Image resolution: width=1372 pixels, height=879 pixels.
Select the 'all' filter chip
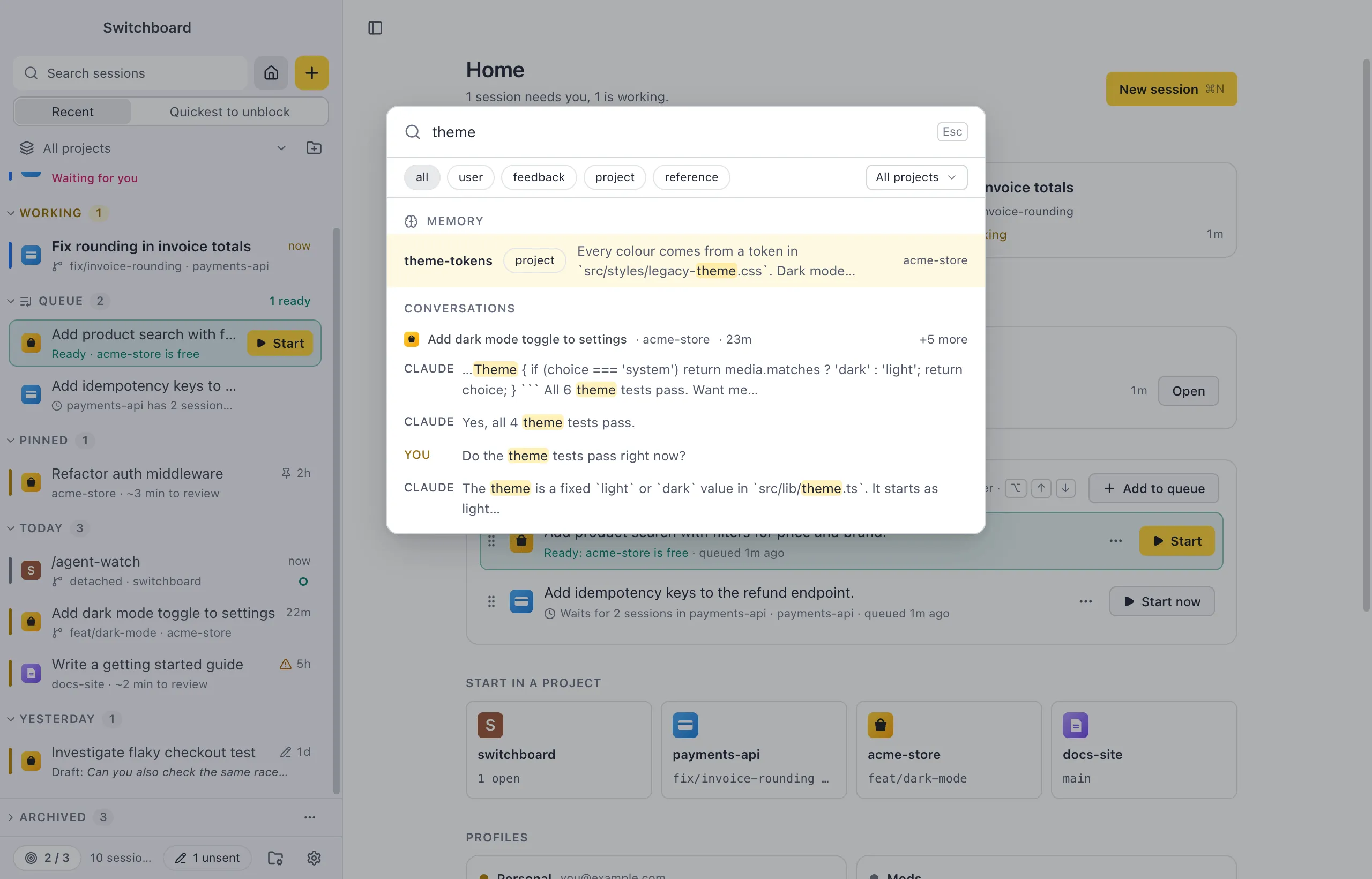(422, 177)
